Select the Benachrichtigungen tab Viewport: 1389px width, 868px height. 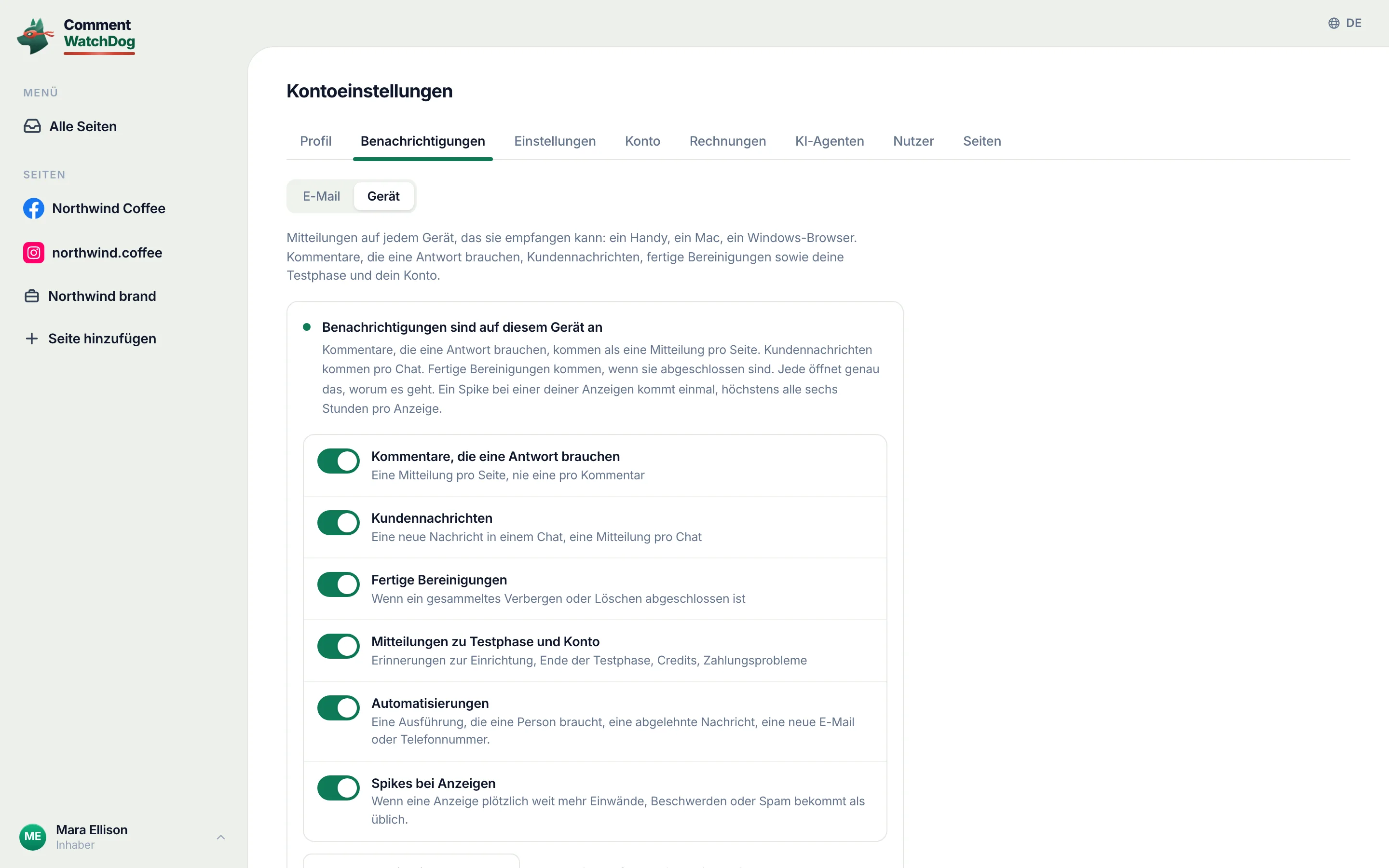click(422, 141)
